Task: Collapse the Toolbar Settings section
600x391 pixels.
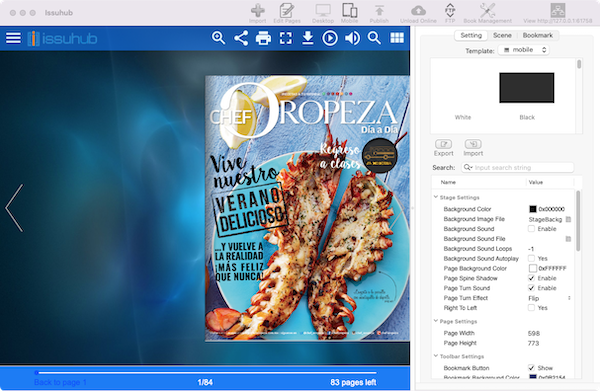Action: (x=435, y=356)
